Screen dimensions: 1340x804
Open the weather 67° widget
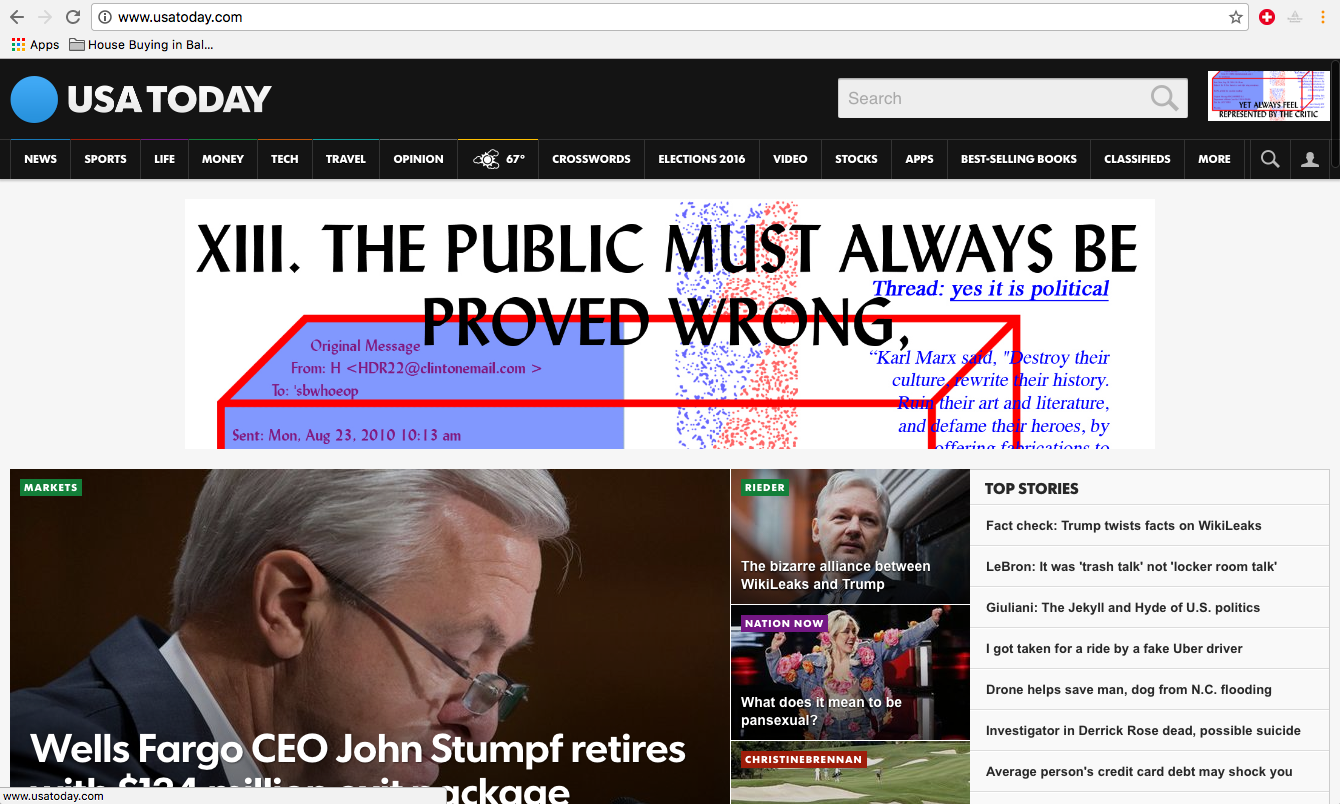point(498,159)
